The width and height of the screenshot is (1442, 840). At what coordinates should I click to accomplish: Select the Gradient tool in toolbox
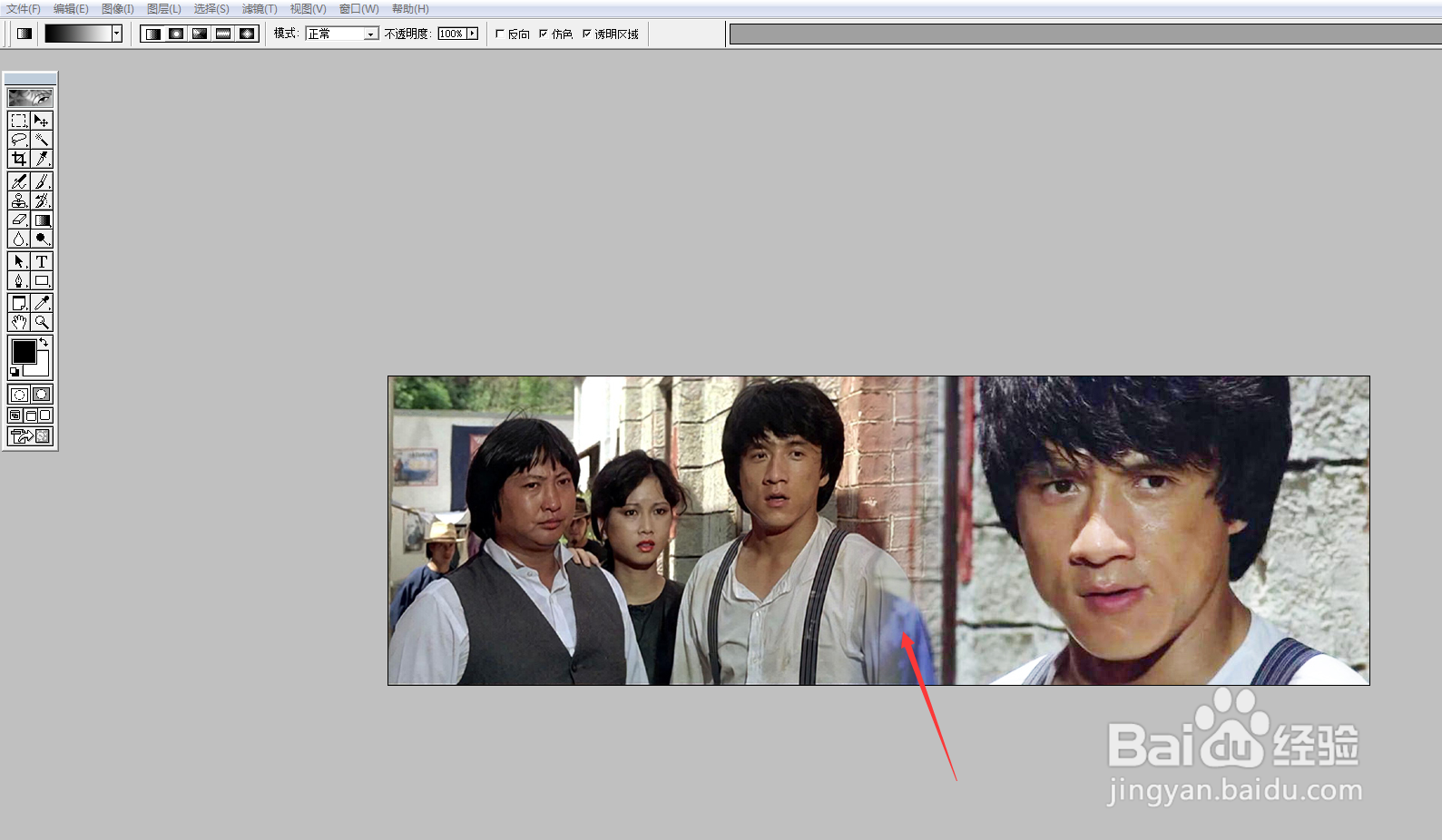(42, 220)
